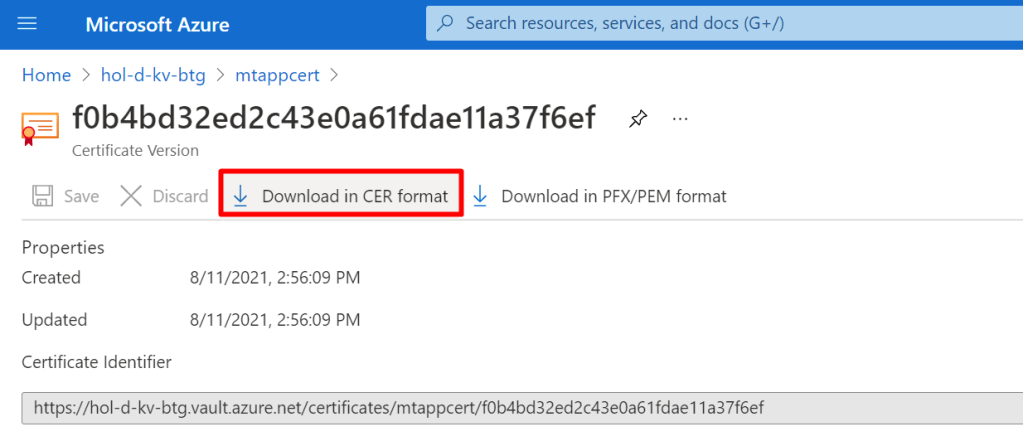Open the ellipsis more options menu
Screen dimensions: 1023x441
pos(681,119)
